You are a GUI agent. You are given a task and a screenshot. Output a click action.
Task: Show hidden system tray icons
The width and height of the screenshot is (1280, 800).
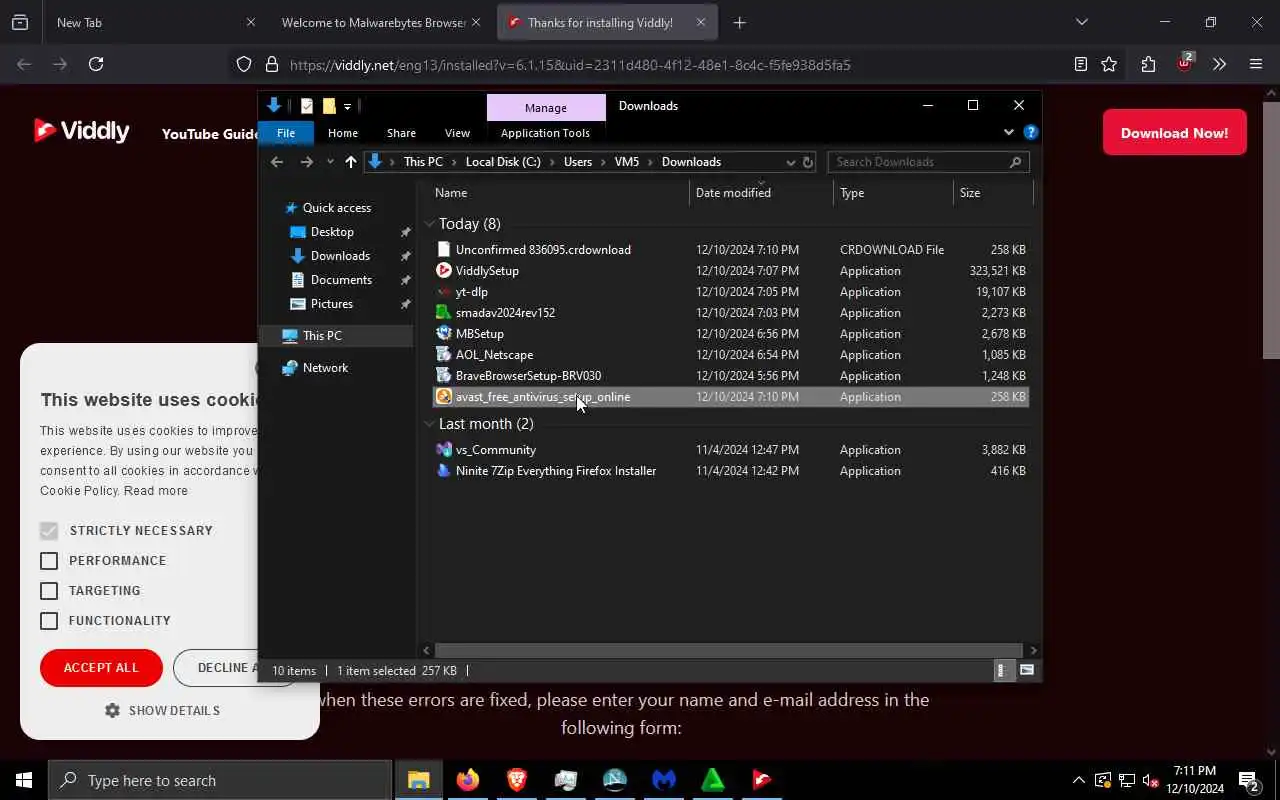tap(1078, 780)
